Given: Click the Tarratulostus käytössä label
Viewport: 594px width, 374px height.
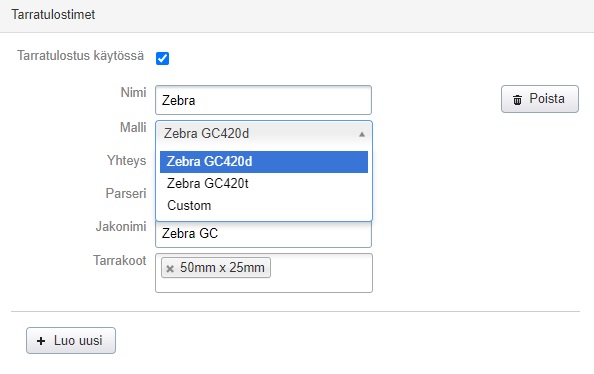Looking at the screenshot, I should [80, 56].
